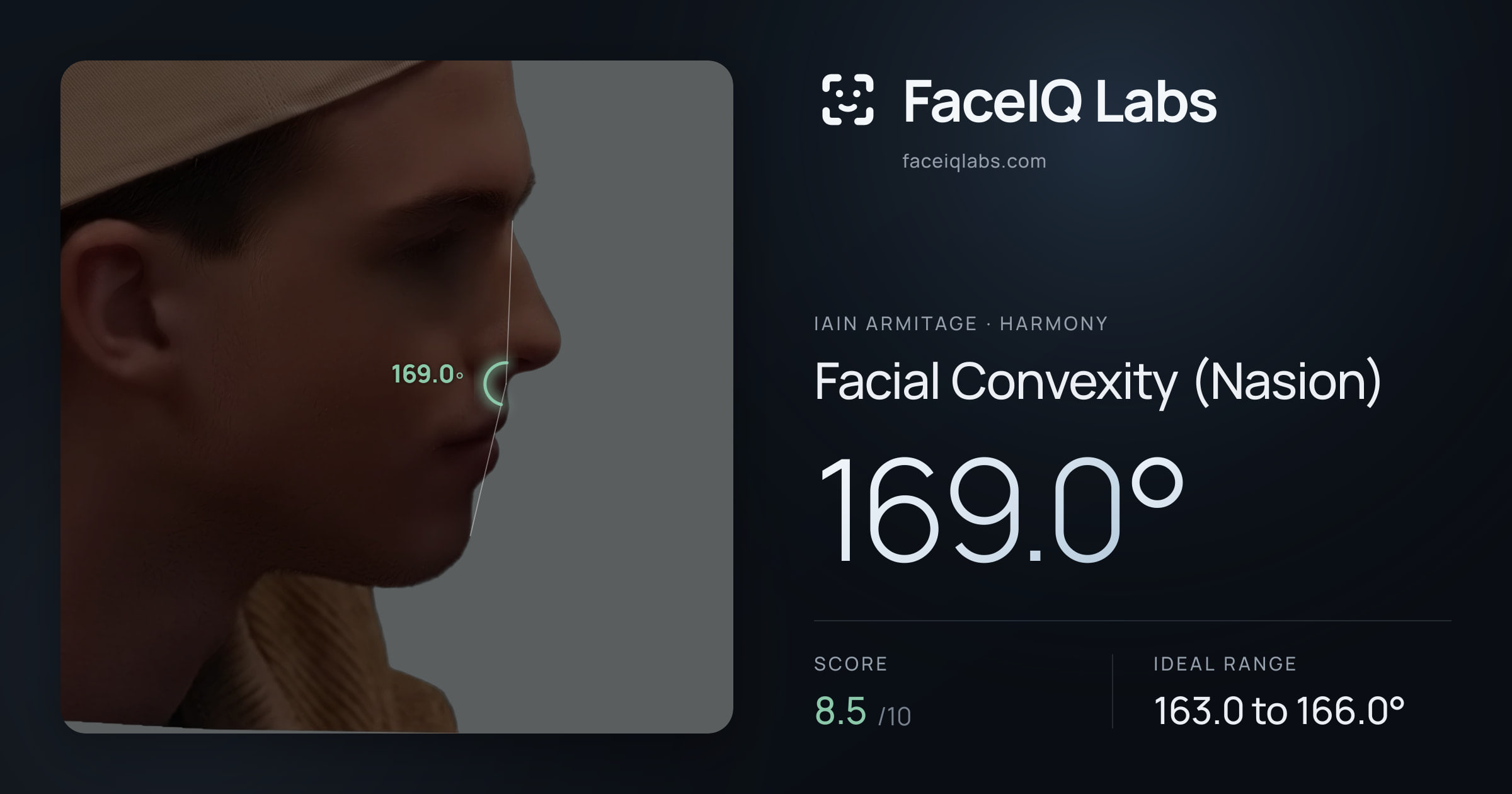
Task: Click the IDEAL RANGE label
Action: [x=1225, y=664]
